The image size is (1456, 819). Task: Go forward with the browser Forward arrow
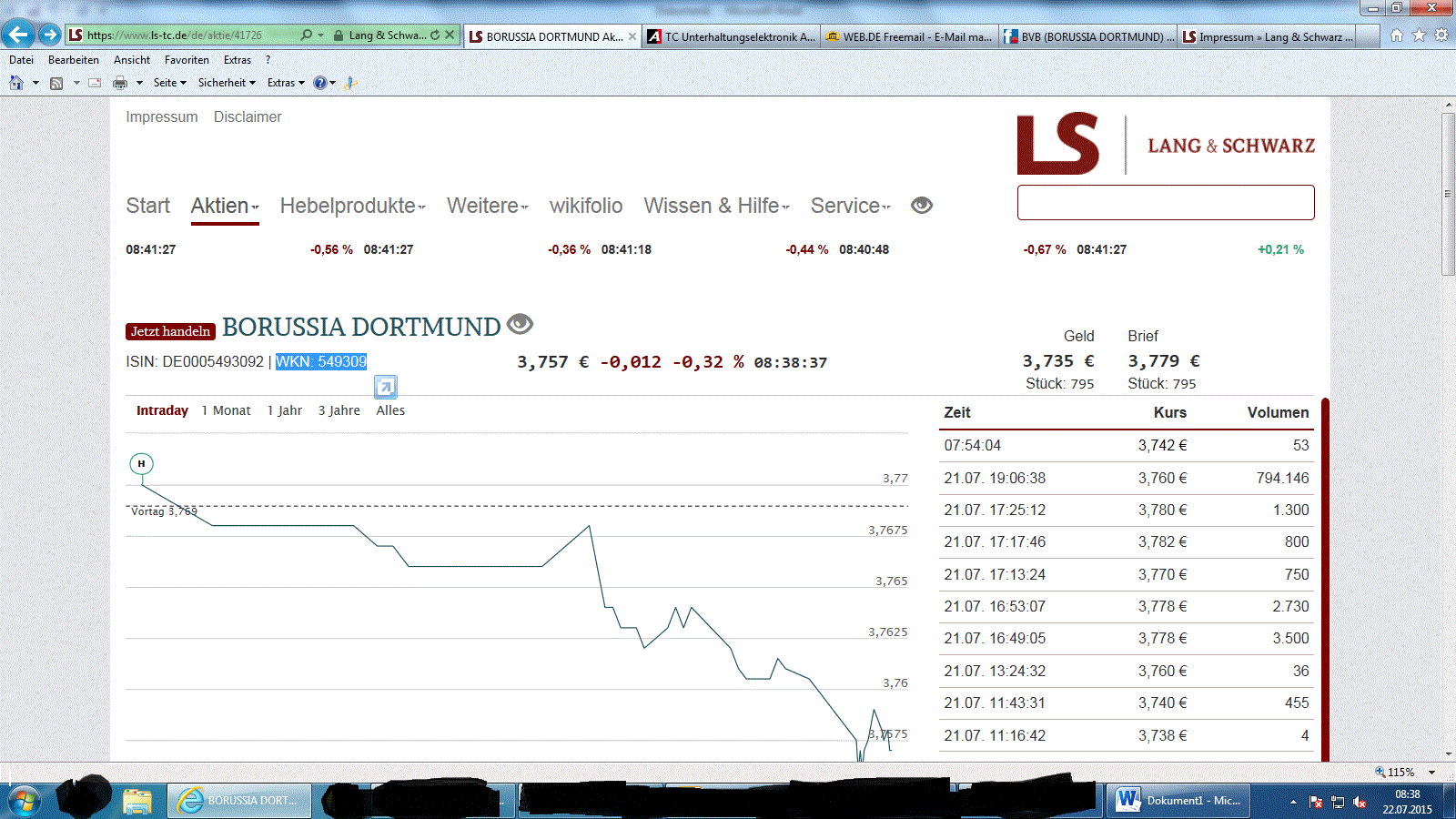point(50,35)
